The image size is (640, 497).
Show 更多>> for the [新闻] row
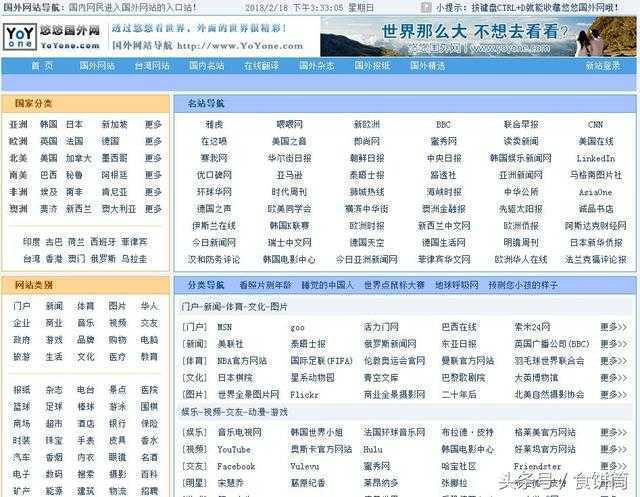(x=613, y=344)
